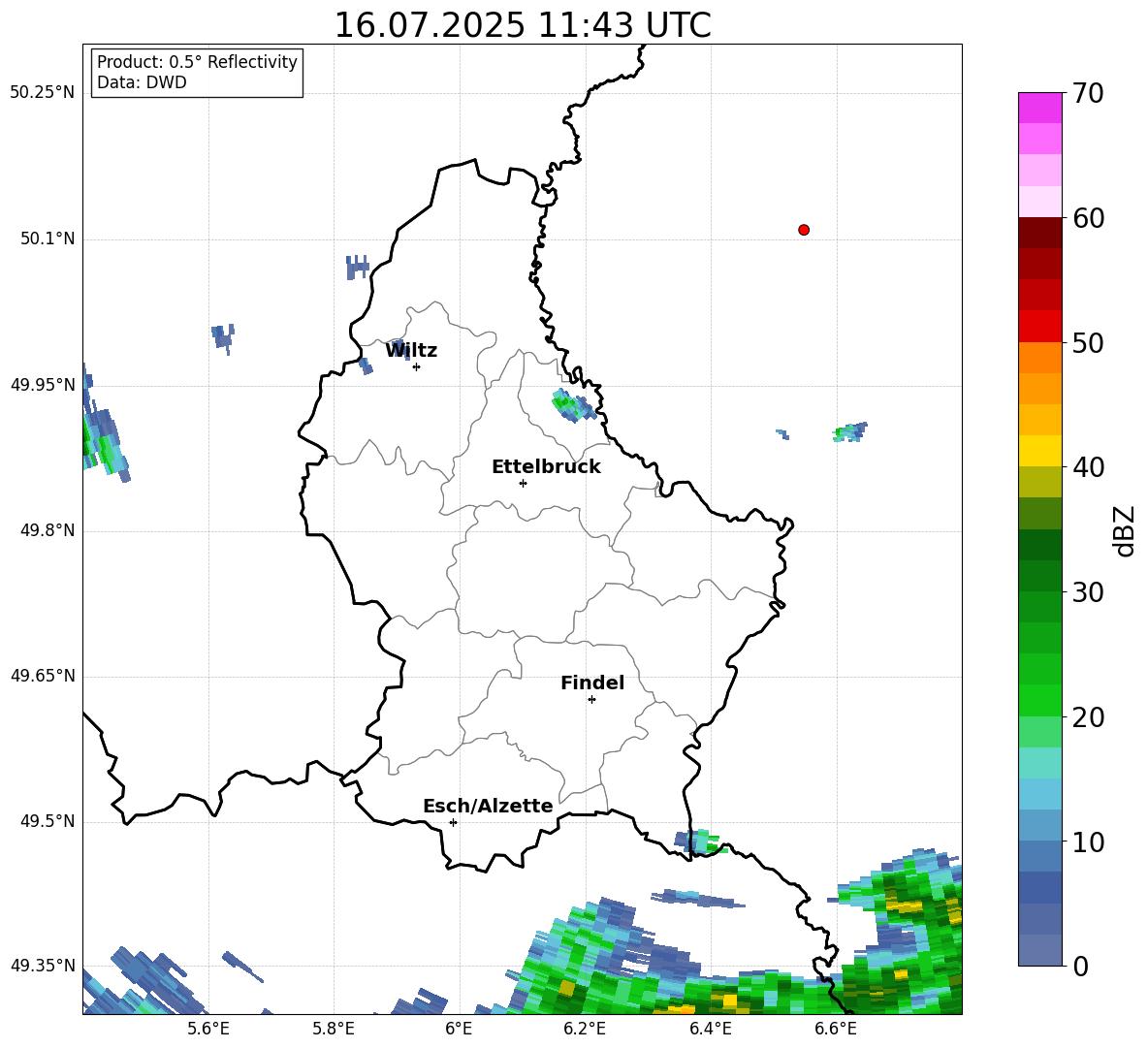Click the Findel cross marker
1148x1048 pixels.
591,700
